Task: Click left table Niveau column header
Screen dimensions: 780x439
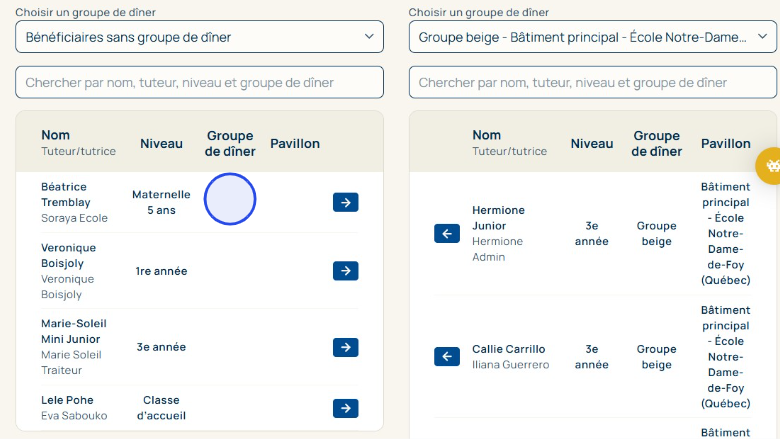Action: [161, 144]
